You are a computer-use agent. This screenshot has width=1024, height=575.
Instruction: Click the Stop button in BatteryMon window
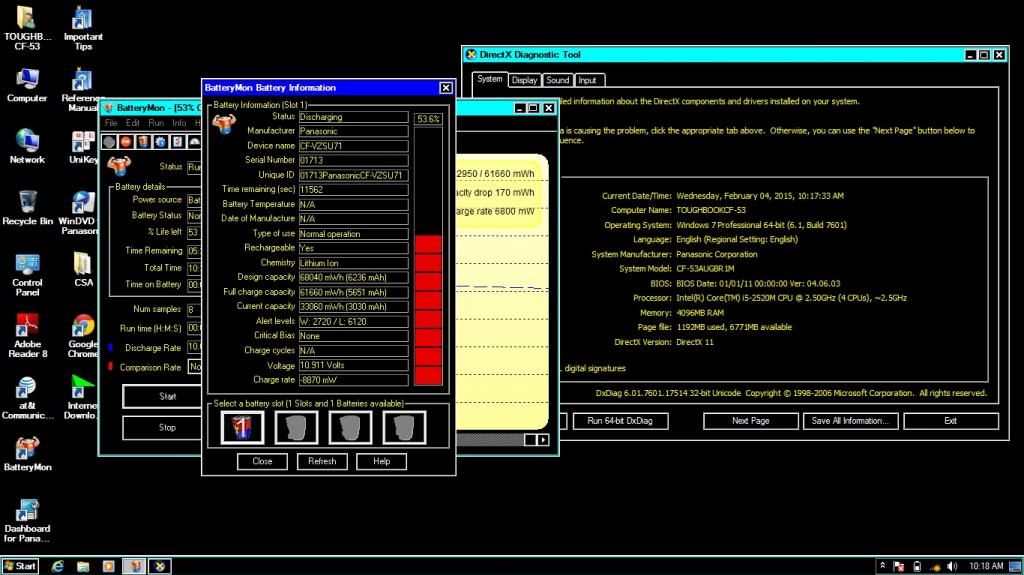tap(162, 428)
